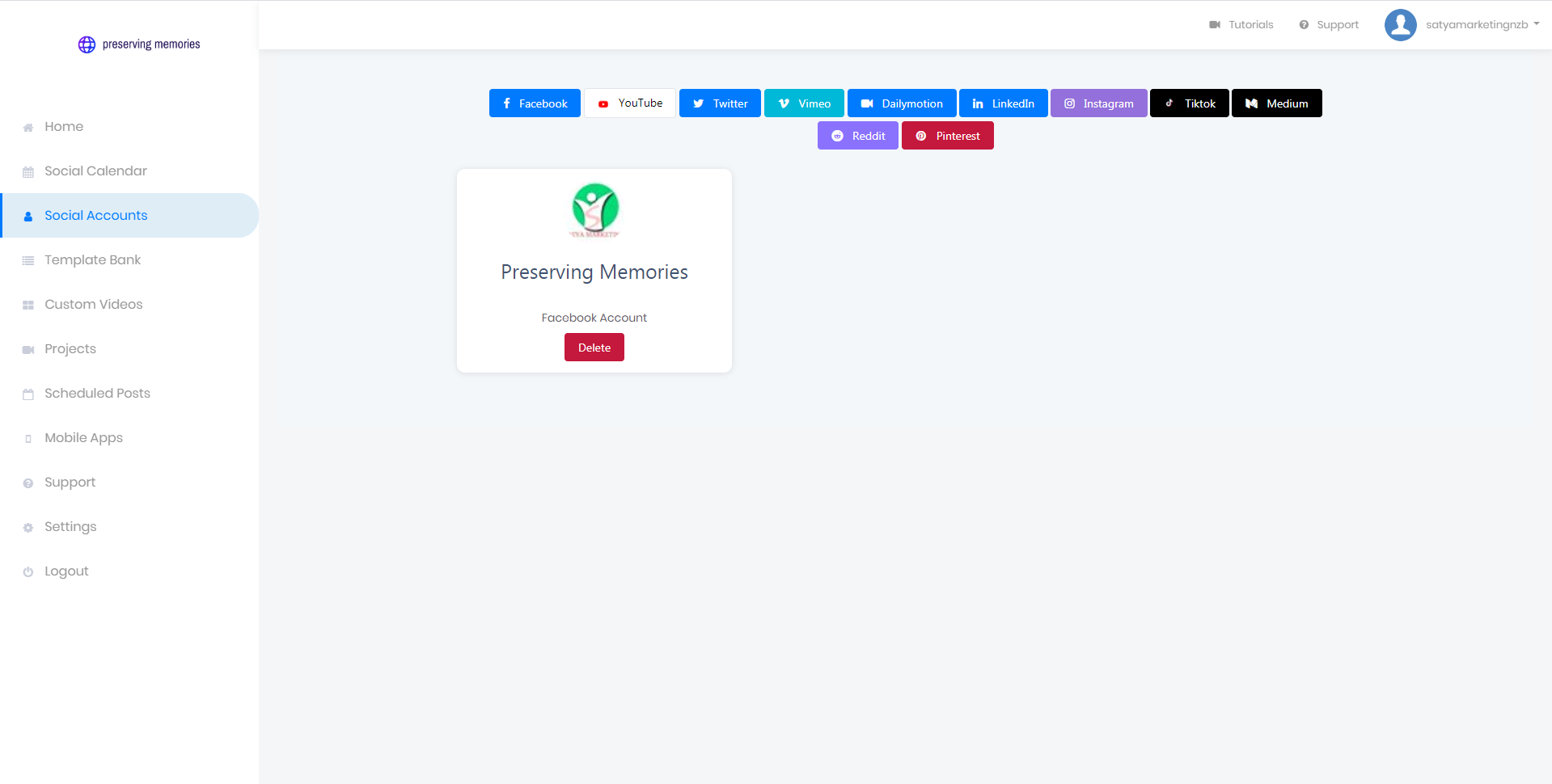This screenshot has height=784, width=1552.
Task: Click the Logout power icon
Action: tap(28, 572)
